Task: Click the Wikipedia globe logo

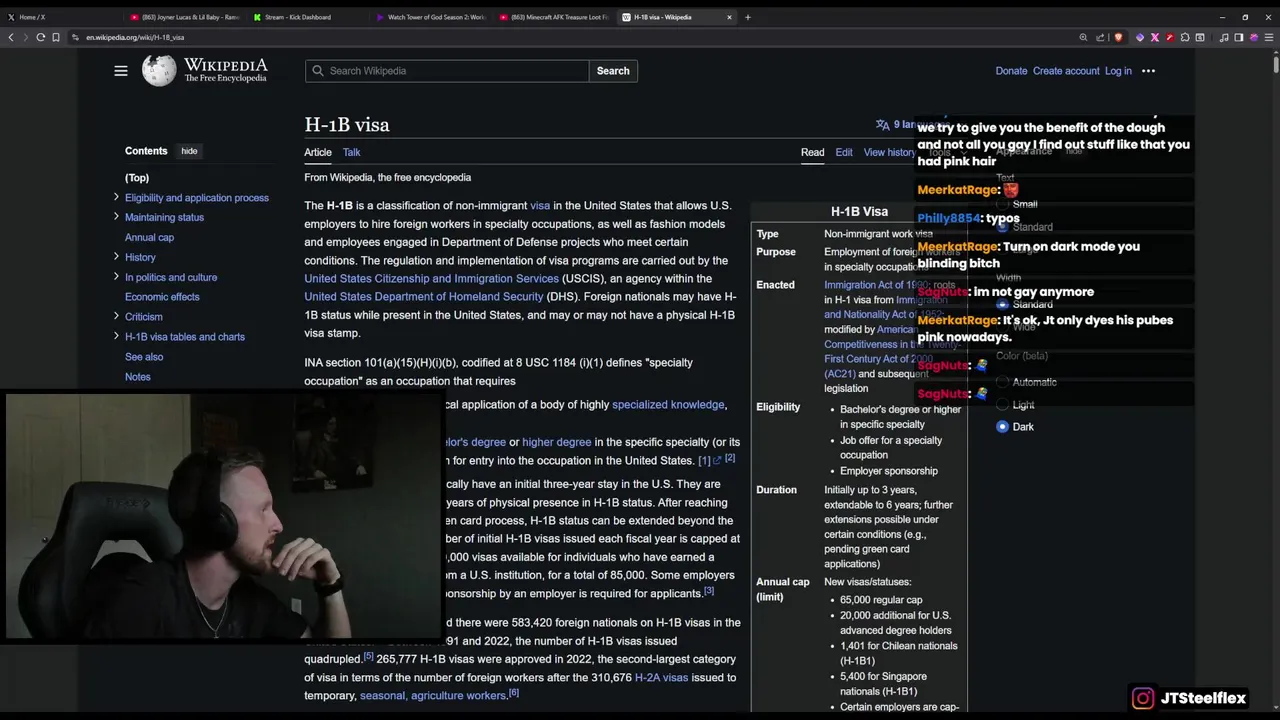Action: [159, 70]
